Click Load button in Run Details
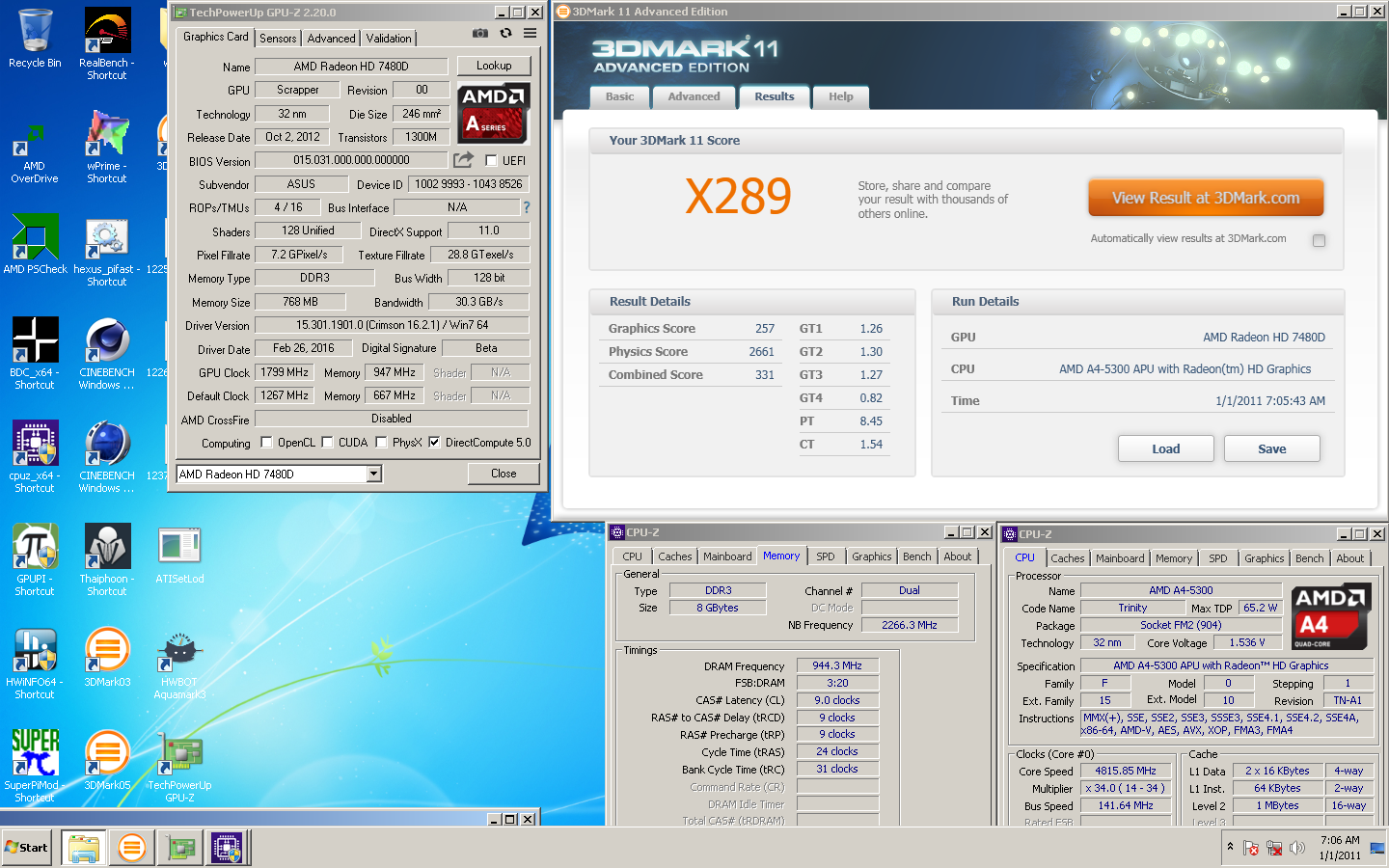Image resolution: width=1389 pixels, height=868 pixels. pyautogui.click(x=1165, y=448)
